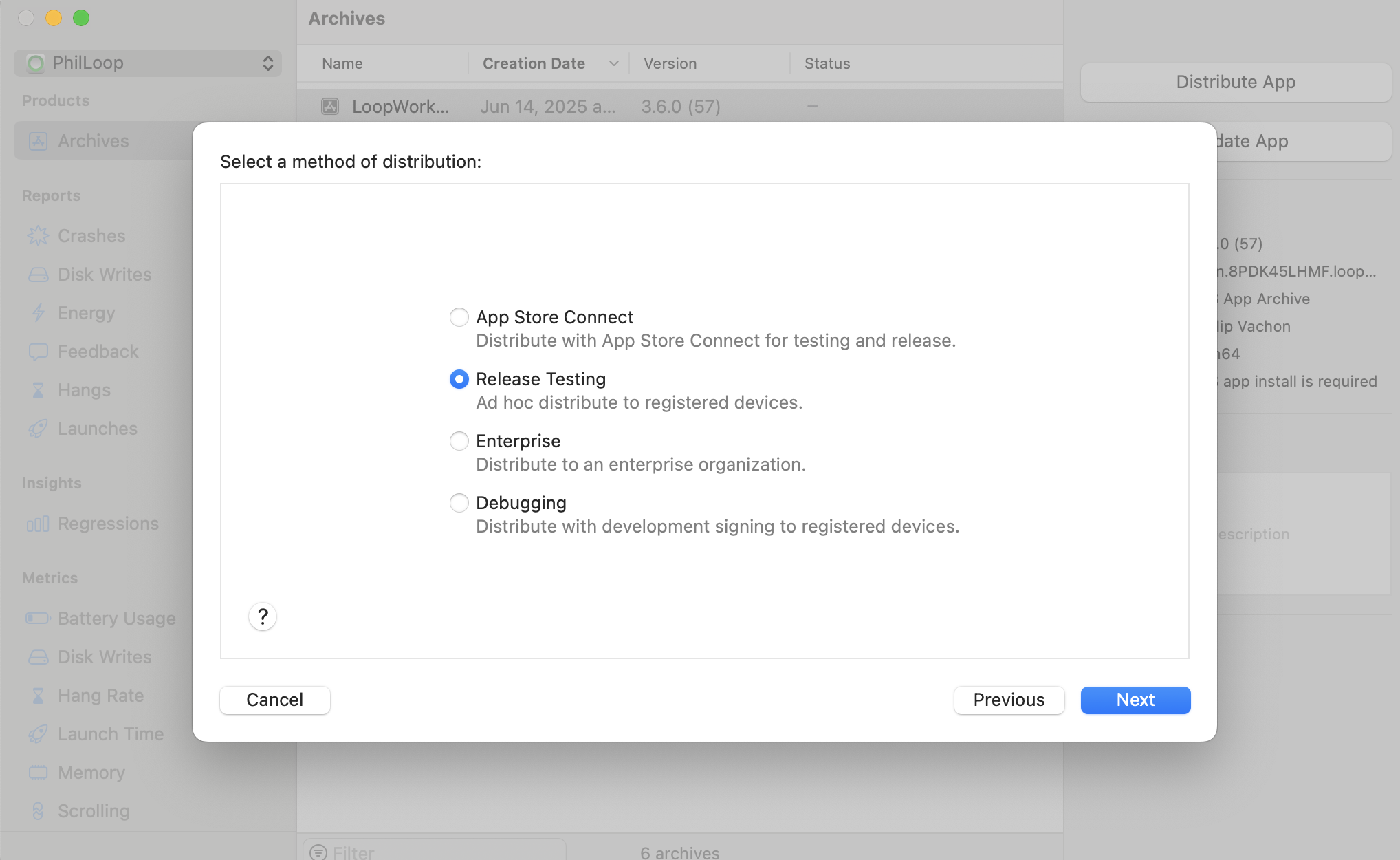Click the Launch Time rocket icon
Screen dimensions: 1400x860
38,734
